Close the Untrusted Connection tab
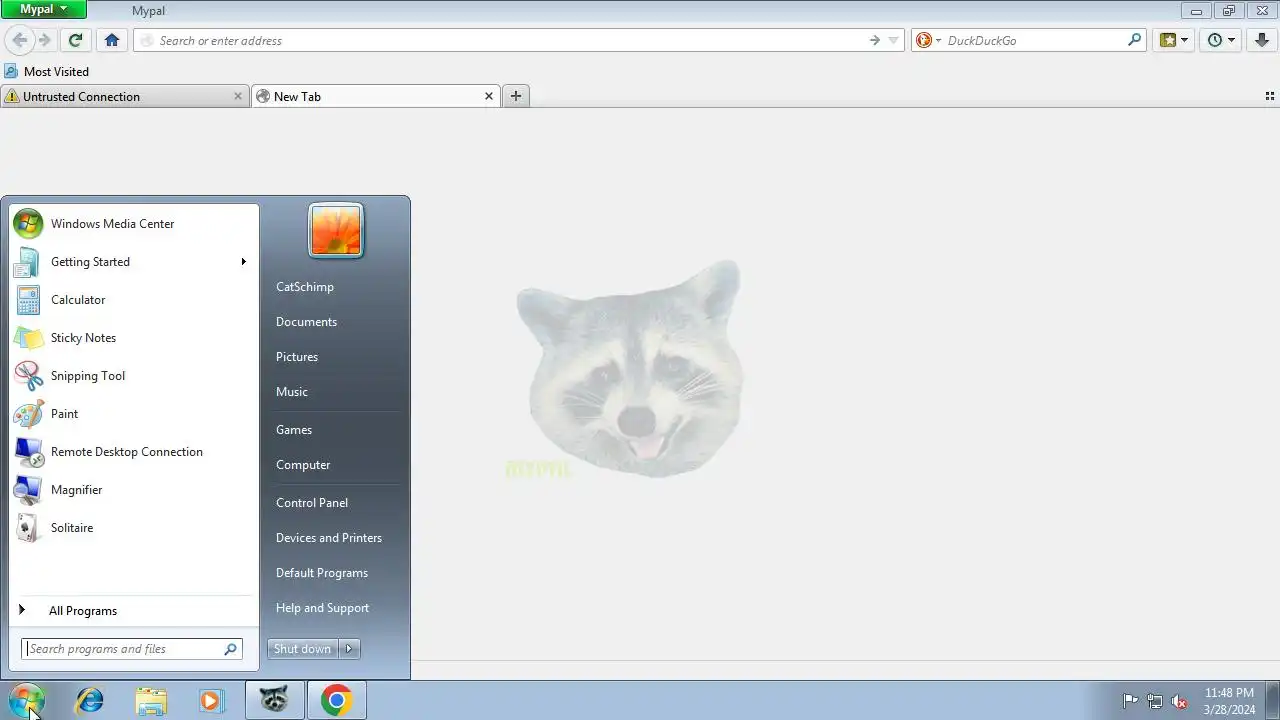Image resolution: width=1280 pixels, height=720 pixels. (x=238, y=96)
